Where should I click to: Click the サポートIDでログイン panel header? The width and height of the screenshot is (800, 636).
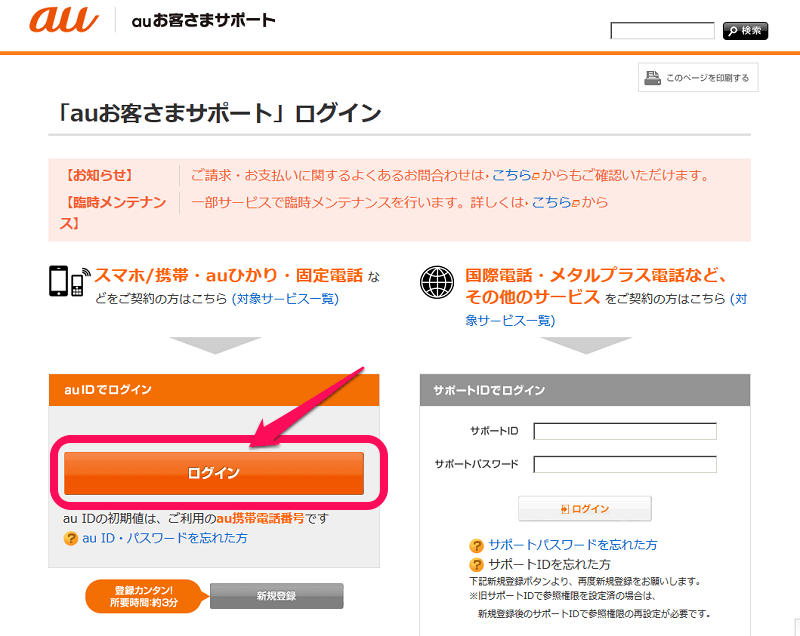click(x=585, y=390)
